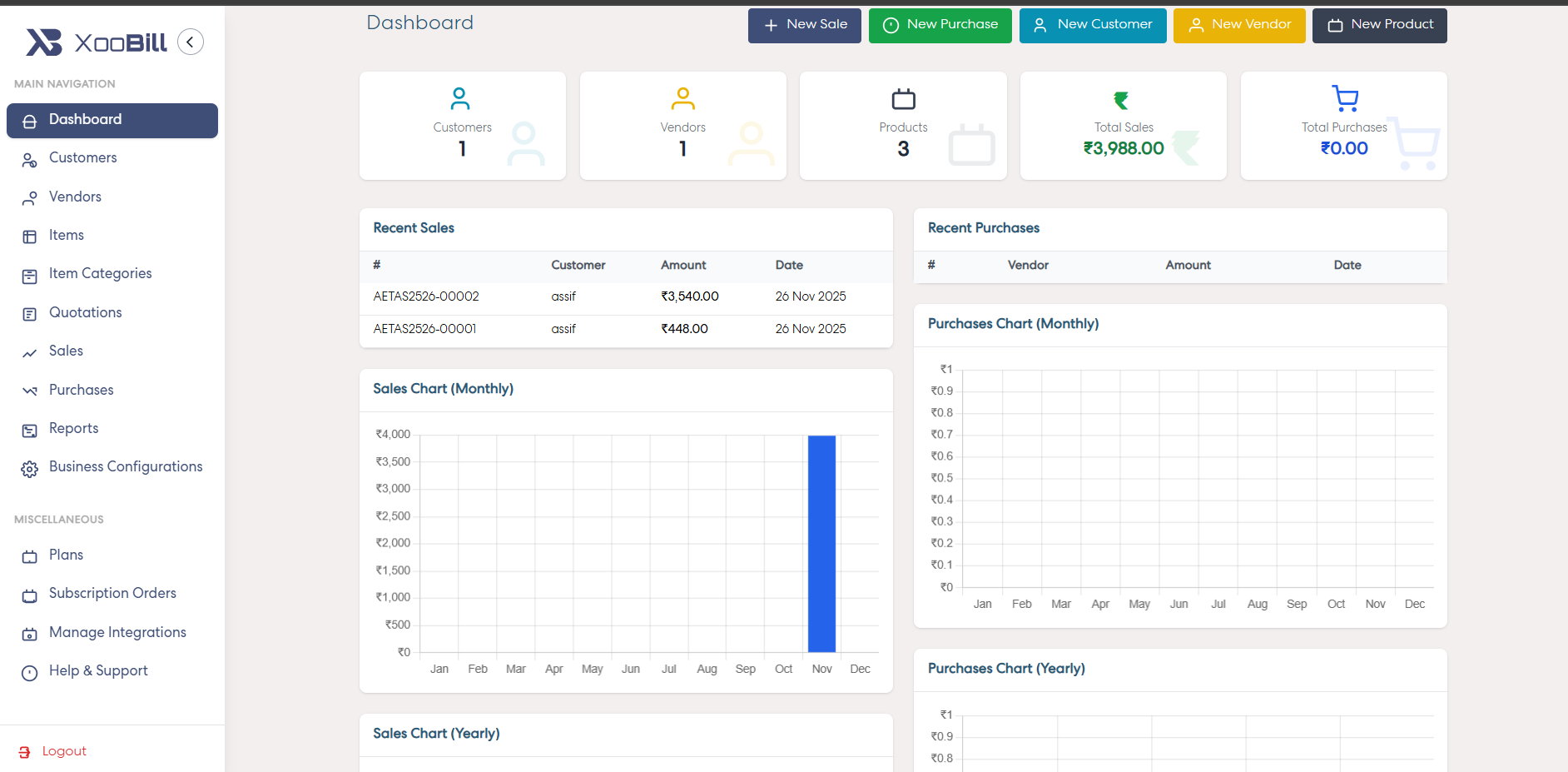Click the green New Purchase button

coord(940,25)
